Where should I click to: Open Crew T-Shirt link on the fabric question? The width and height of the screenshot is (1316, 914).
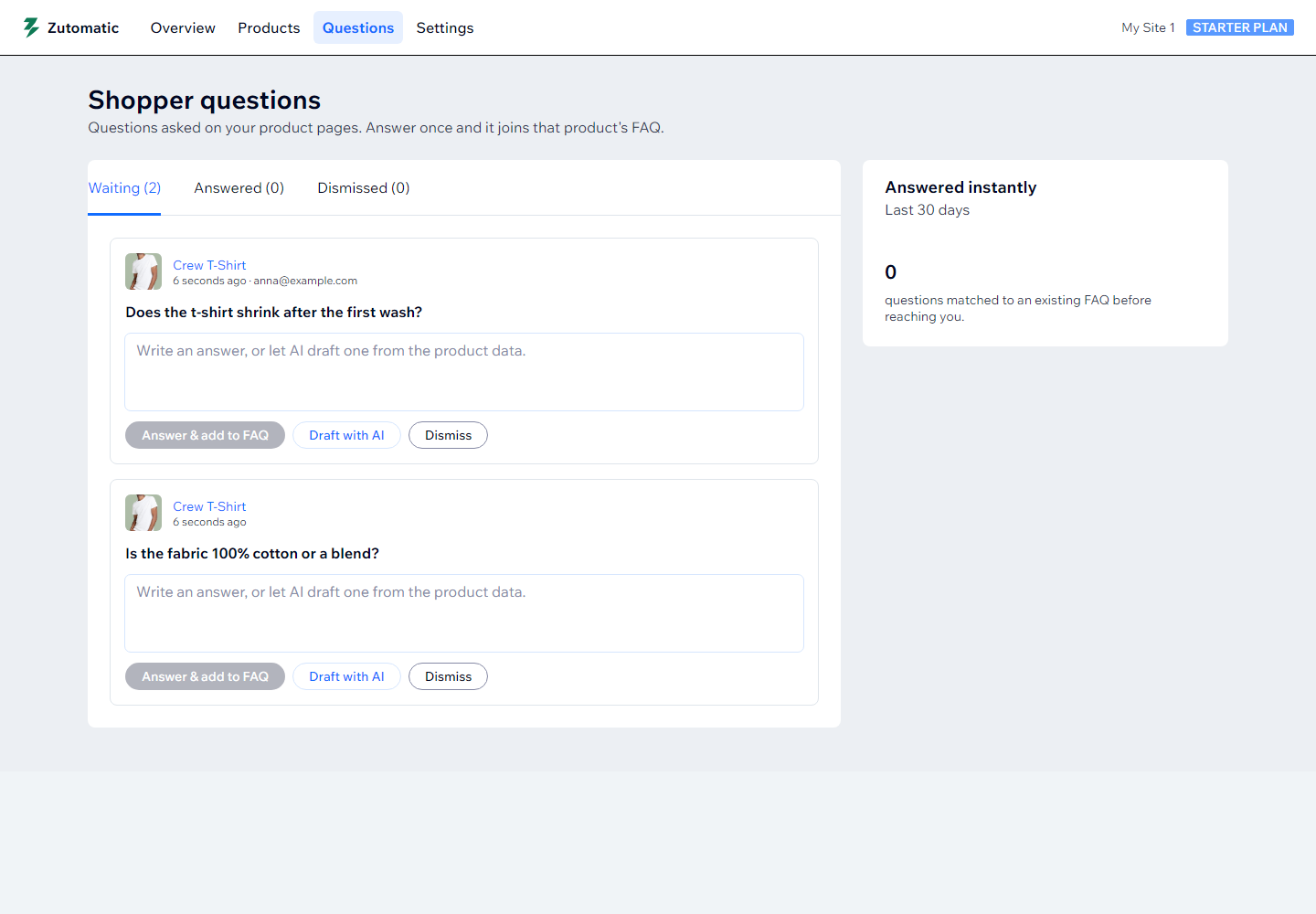coord(209,506)
